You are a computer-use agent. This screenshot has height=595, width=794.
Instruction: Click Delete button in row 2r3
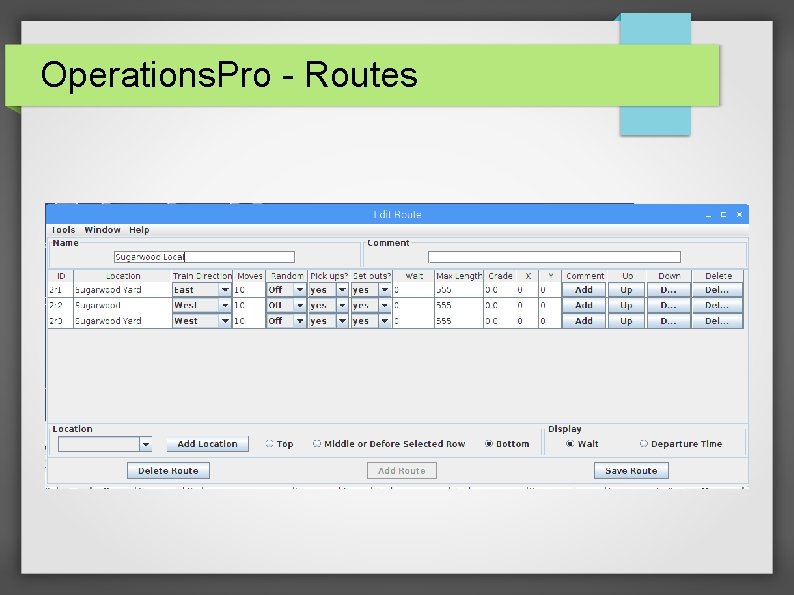pyautogui.click(x=717, y=321)
